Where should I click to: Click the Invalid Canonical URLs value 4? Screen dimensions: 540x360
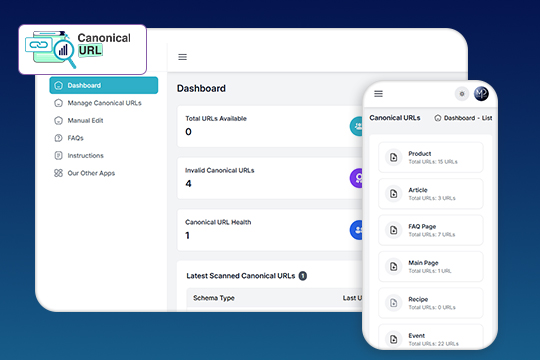point(188,184)
